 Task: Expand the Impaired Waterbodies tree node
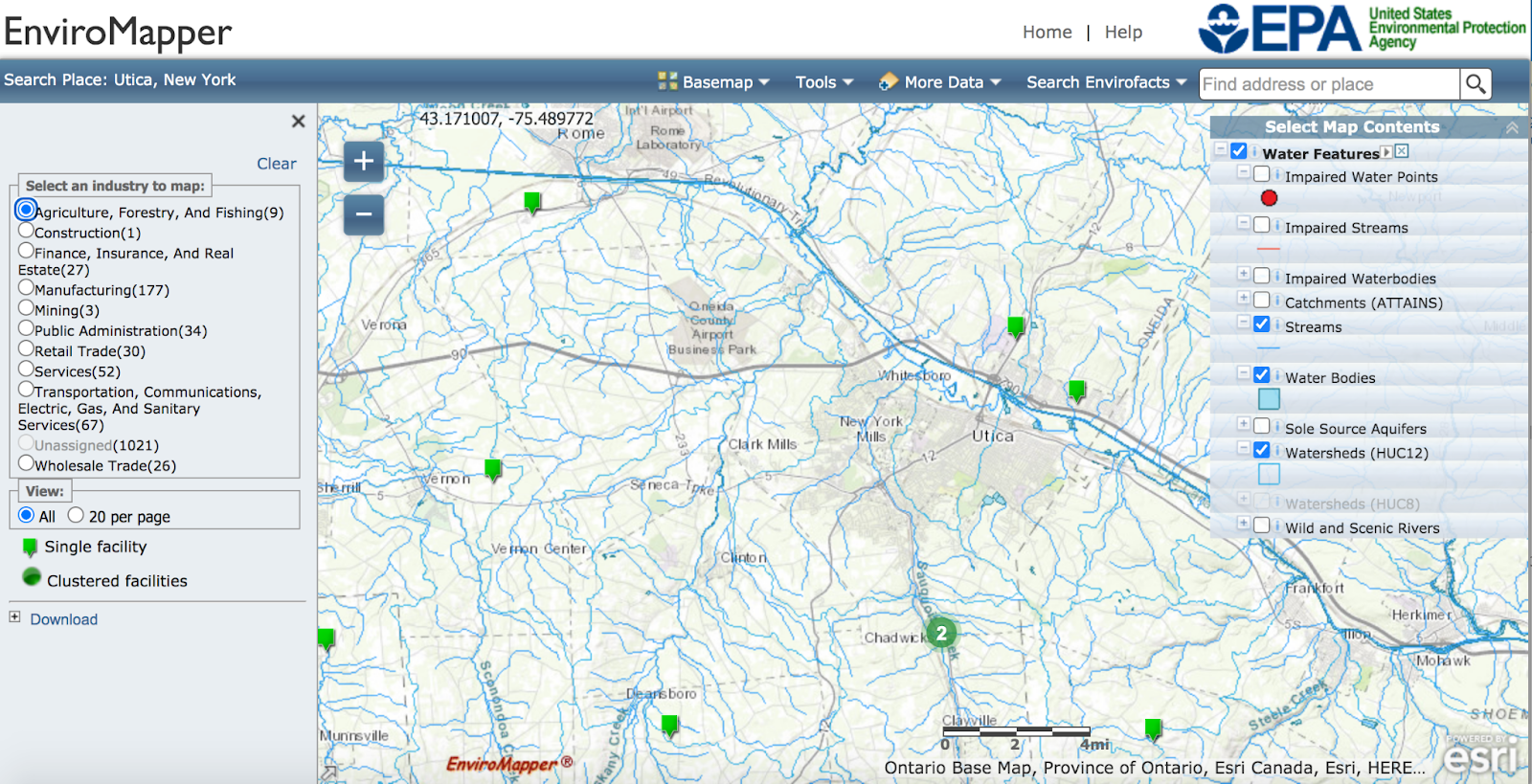[x=1244, y=275]
